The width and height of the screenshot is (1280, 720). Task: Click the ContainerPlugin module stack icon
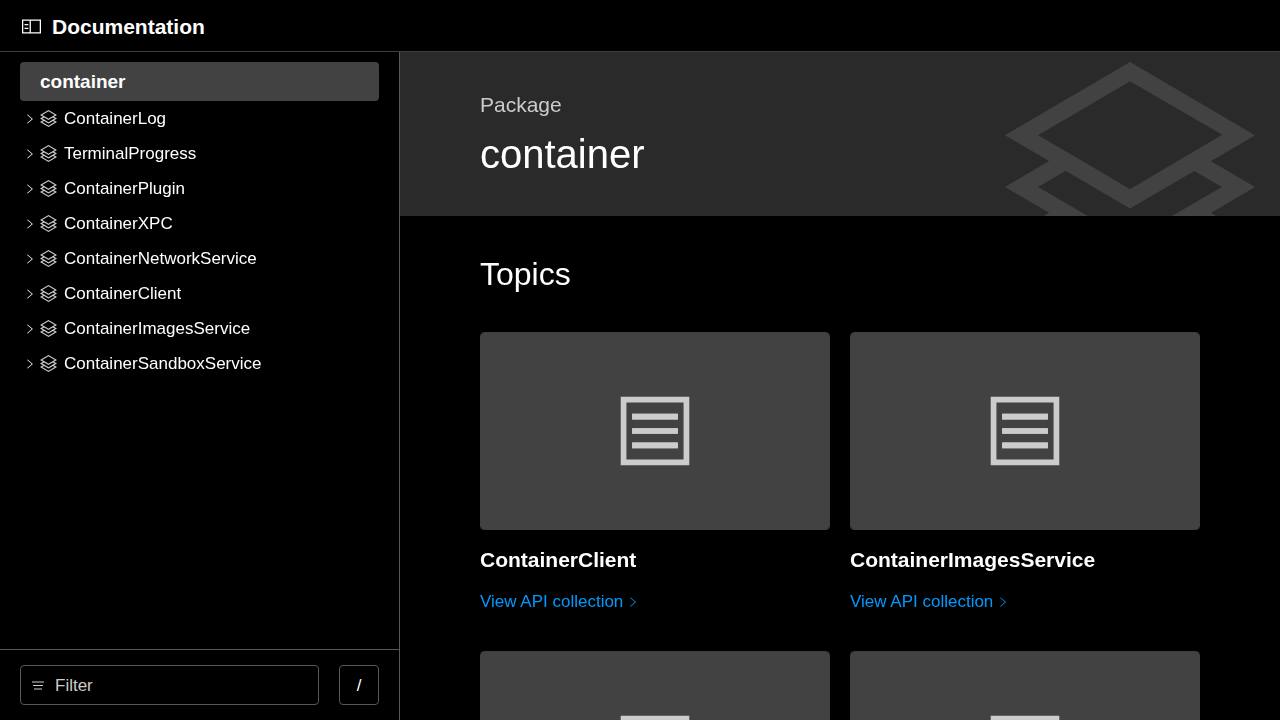click(48, 188)
